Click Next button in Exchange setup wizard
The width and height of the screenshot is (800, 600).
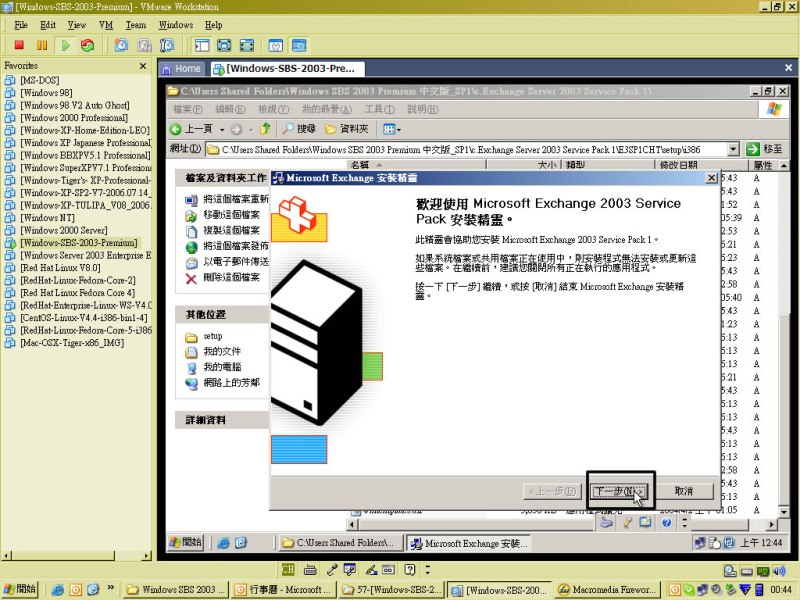click(619, 491)
